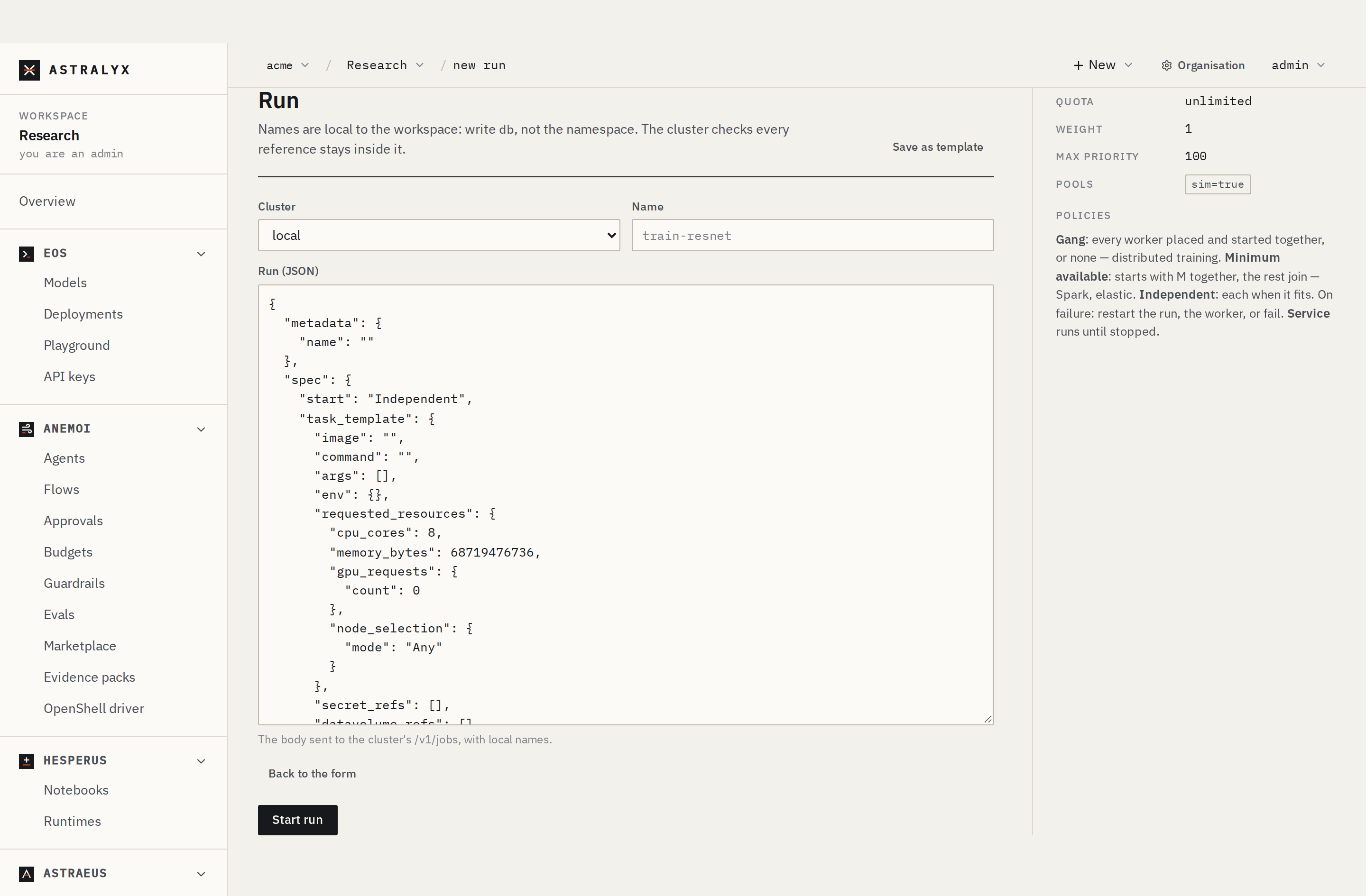
Task: Open the Cluster select box
Action: tap(439, 235)
